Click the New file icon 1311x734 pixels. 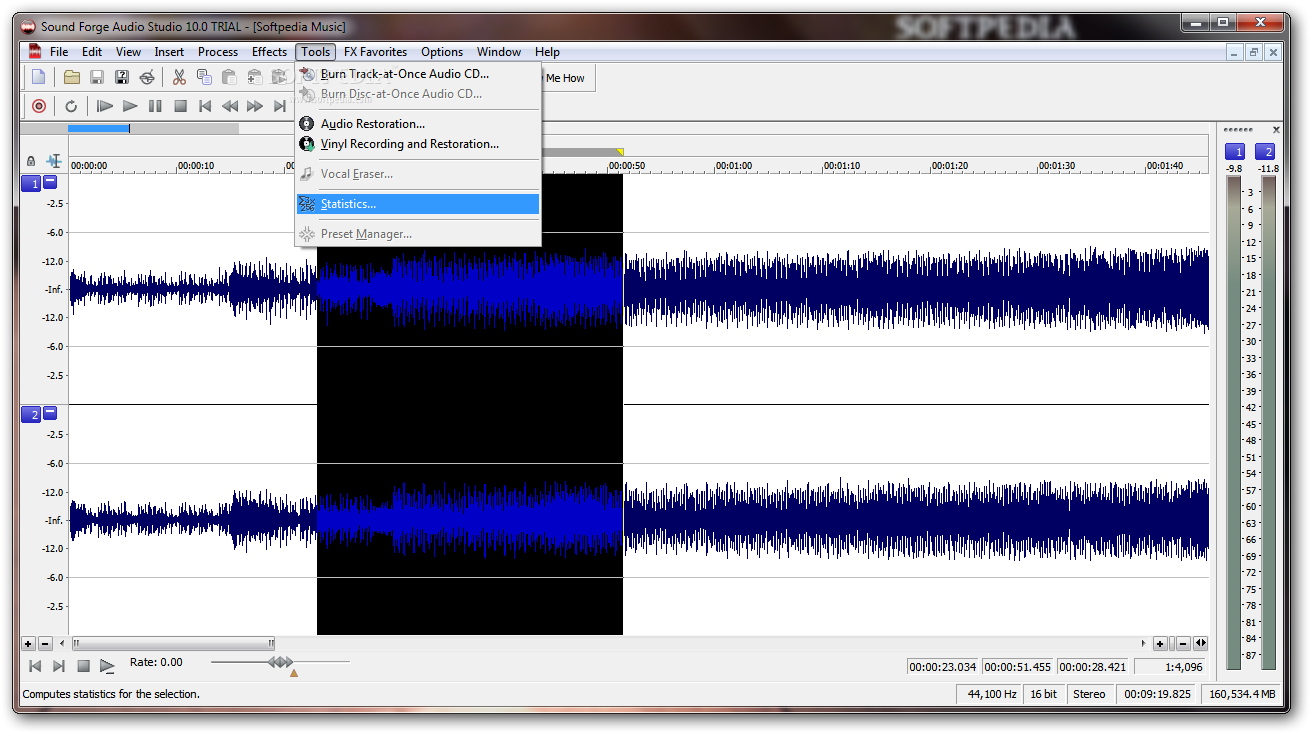(39, 77)
